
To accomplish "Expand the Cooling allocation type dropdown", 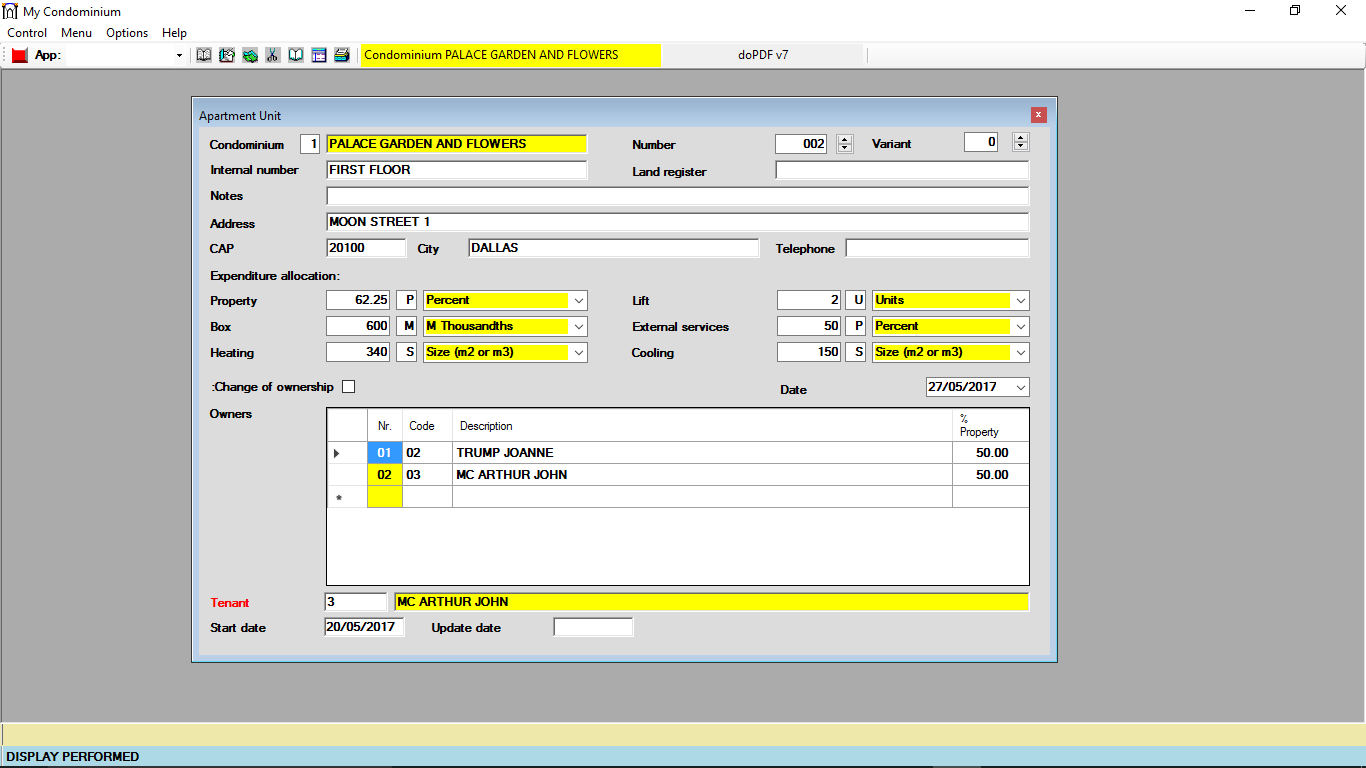I will tap(1020, 352).
